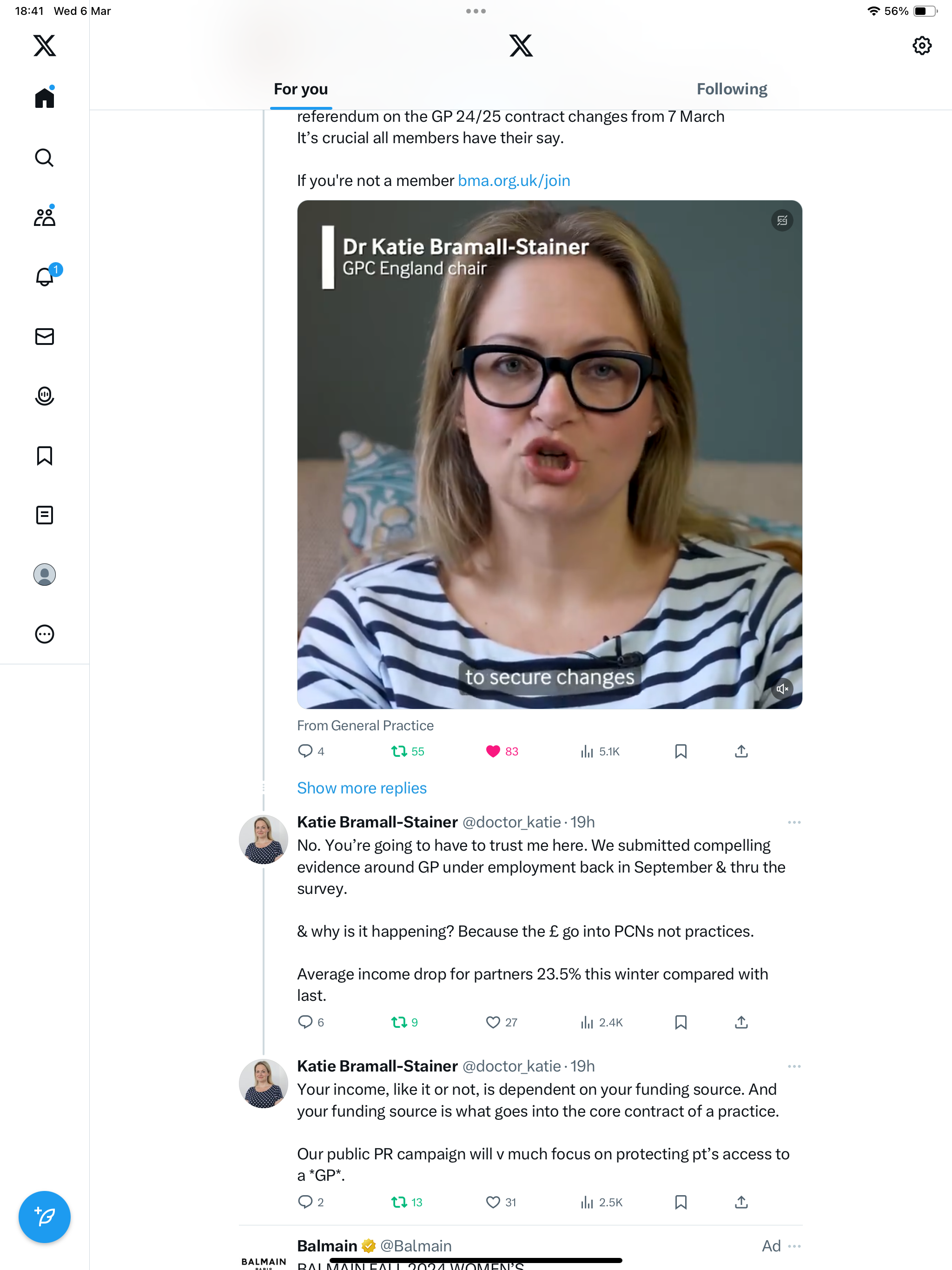Open Lists icon in sidebar
The height and width of the screenshot is (1270, 952).
[x=44, y=515]
